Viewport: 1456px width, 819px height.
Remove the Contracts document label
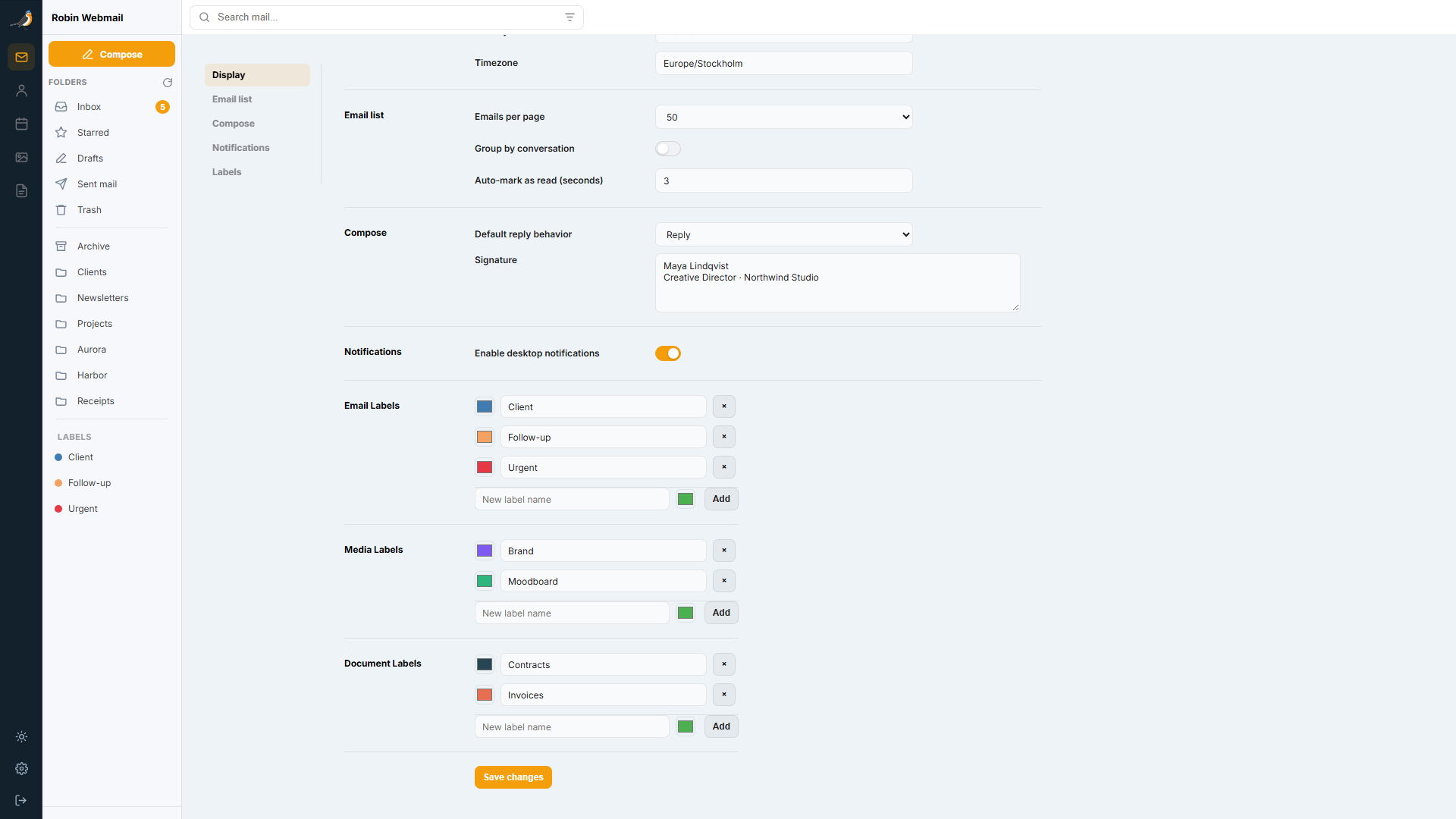click(724, 664)
